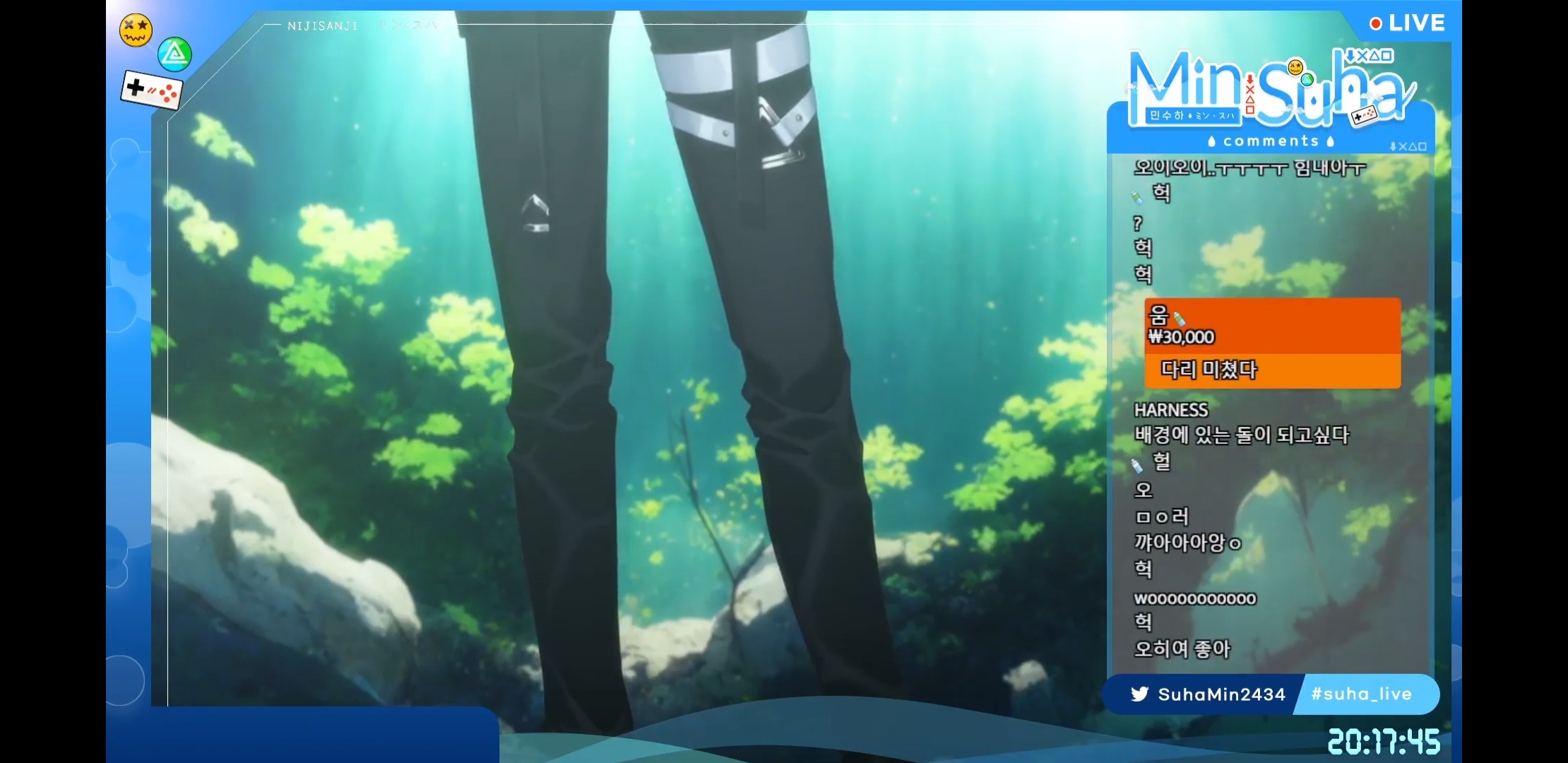This screenshot has width=1568, height=763.
Task: Click the small controller icon on the Suha logo
Action: 1365,115
